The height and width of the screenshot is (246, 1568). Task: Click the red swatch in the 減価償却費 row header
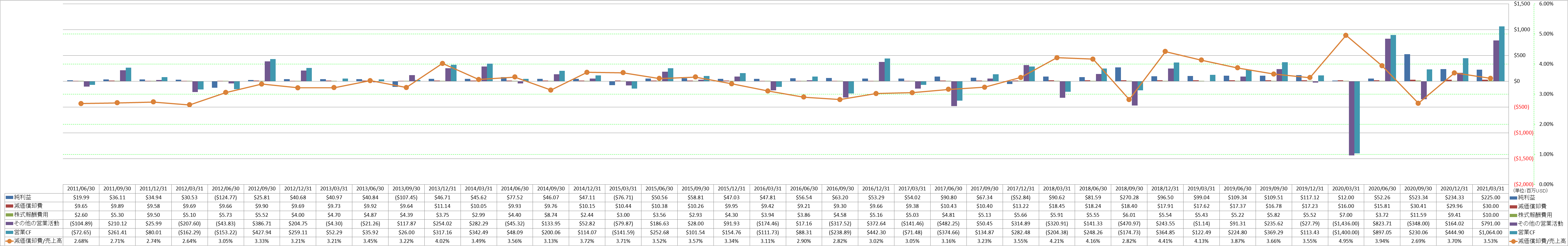pyautogui.click(x=9, y=206)
